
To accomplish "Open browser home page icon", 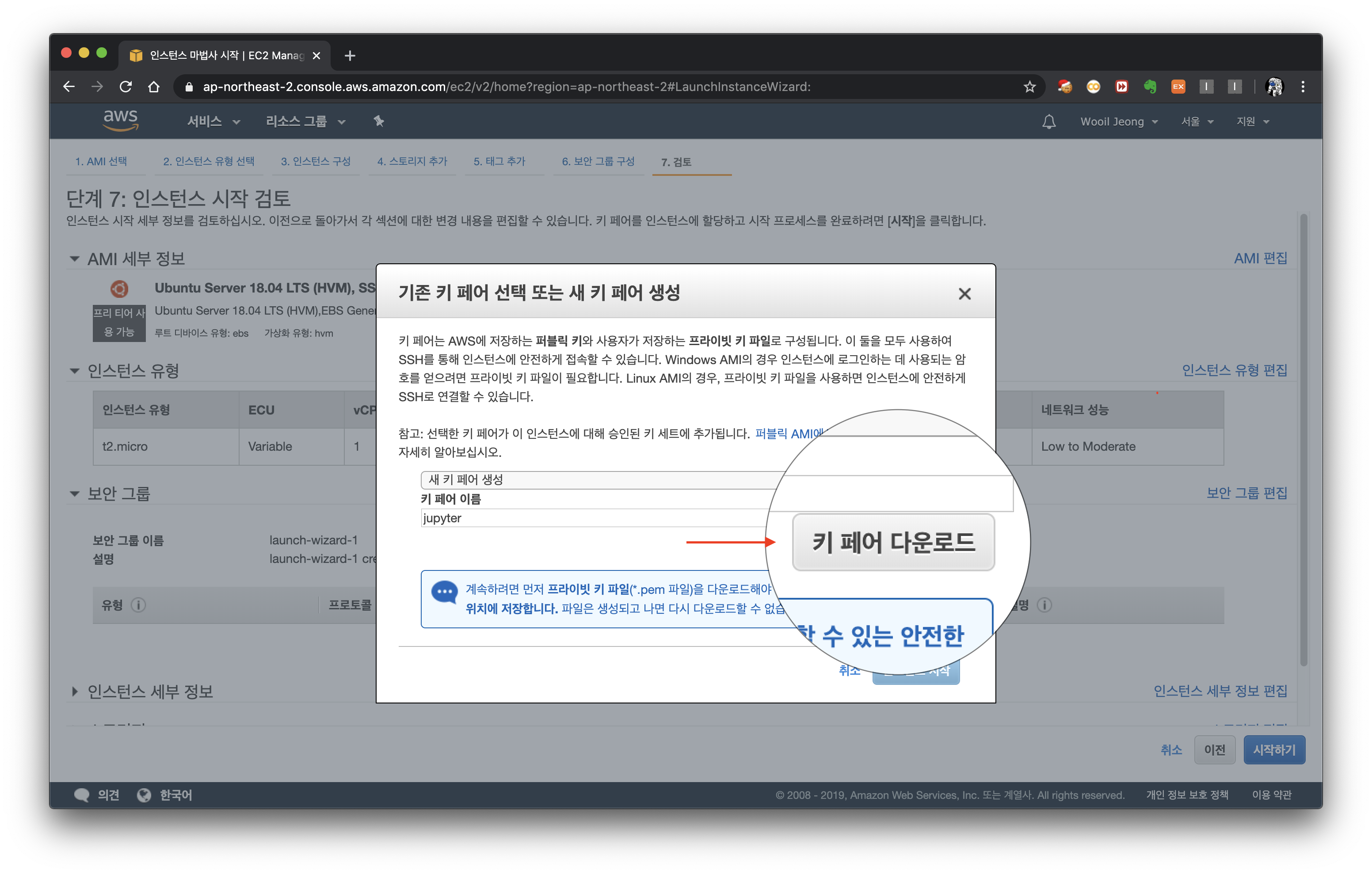I will (154, 87).
